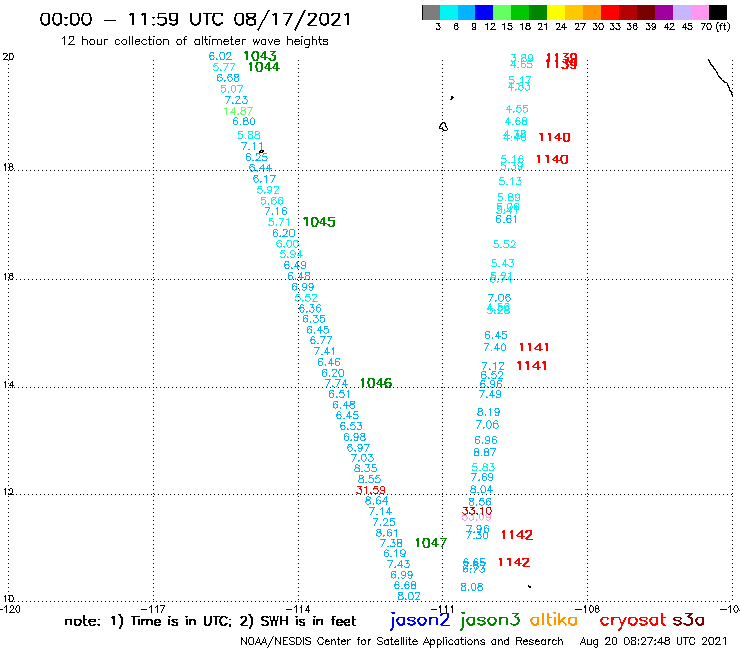Screen dimensions: 740x650
Task: Click the wave height value '8.35'
Action: click(x=366, y=468)
